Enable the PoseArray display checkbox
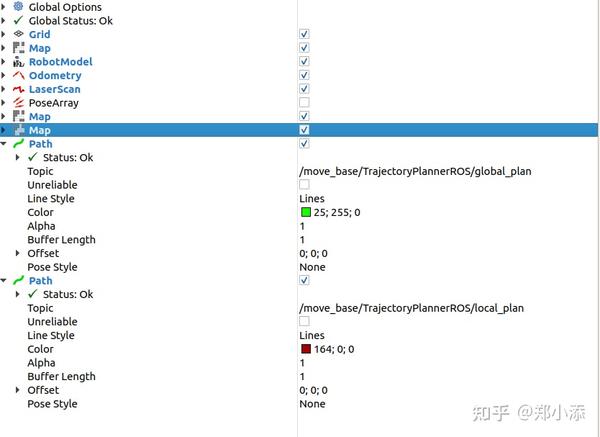Image resolution: width=600 pixels, height=437 pixels. [304, 103]
